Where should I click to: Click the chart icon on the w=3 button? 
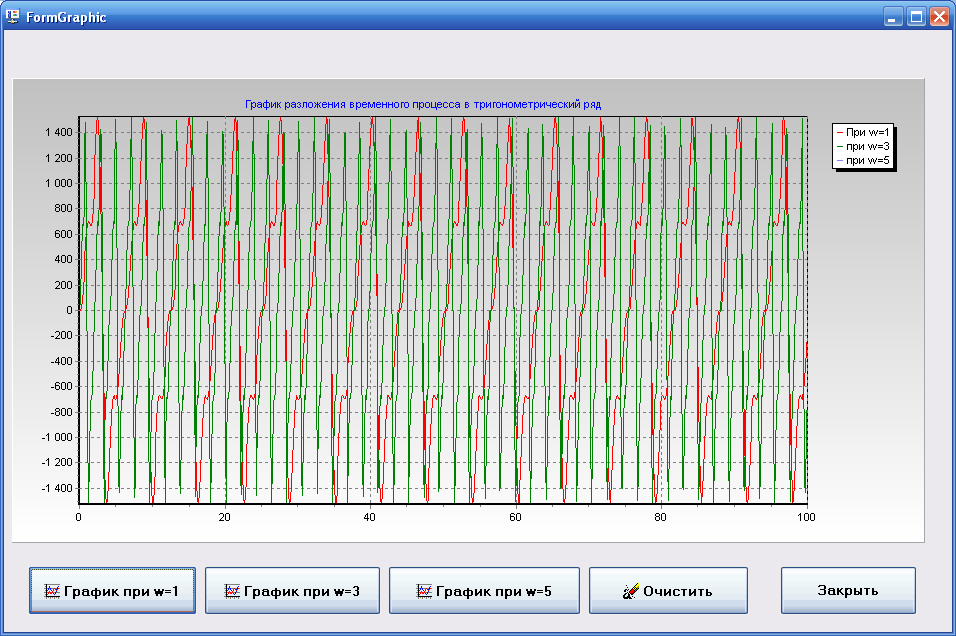click(x=232, y=591)
